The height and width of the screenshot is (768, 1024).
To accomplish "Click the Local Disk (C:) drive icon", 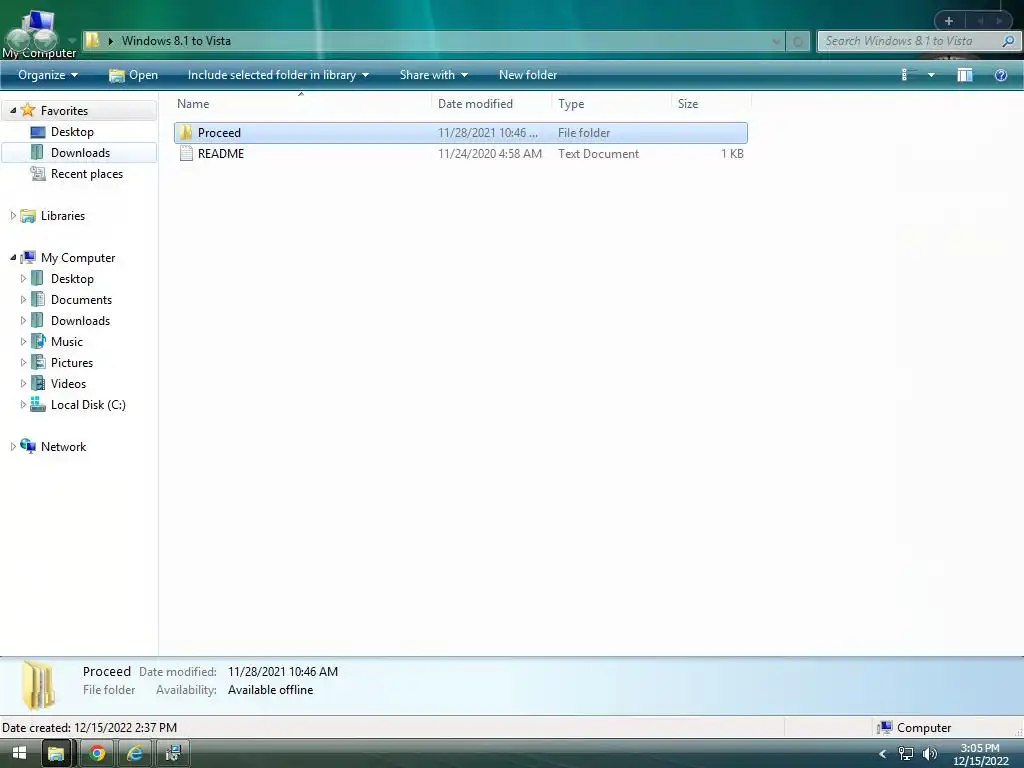I will (x=38, y=404).
